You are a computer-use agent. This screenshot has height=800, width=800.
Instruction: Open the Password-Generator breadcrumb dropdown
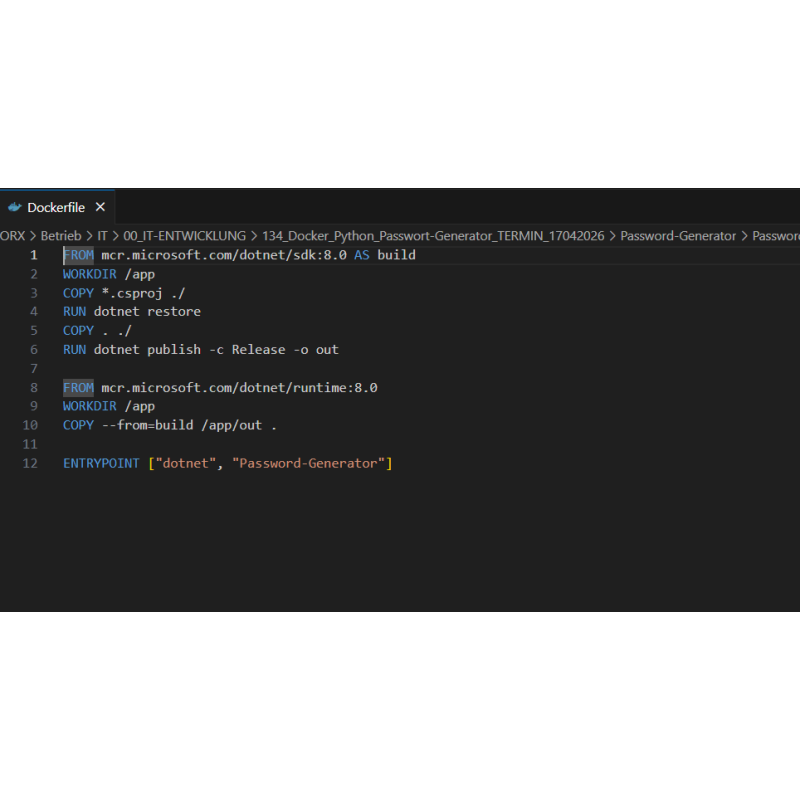[676, 235]
